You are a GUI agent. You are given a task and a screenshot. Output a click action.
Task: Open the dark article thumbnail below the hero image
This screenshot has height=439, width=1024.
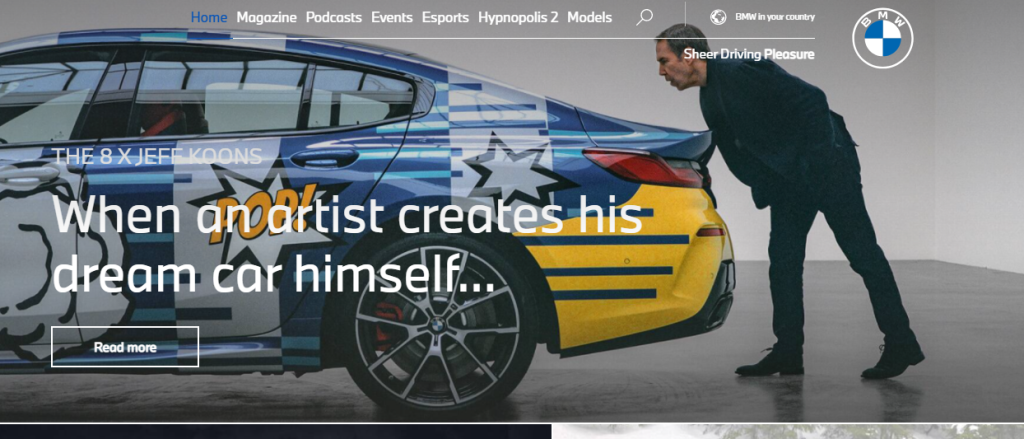(x=276, y=432)
